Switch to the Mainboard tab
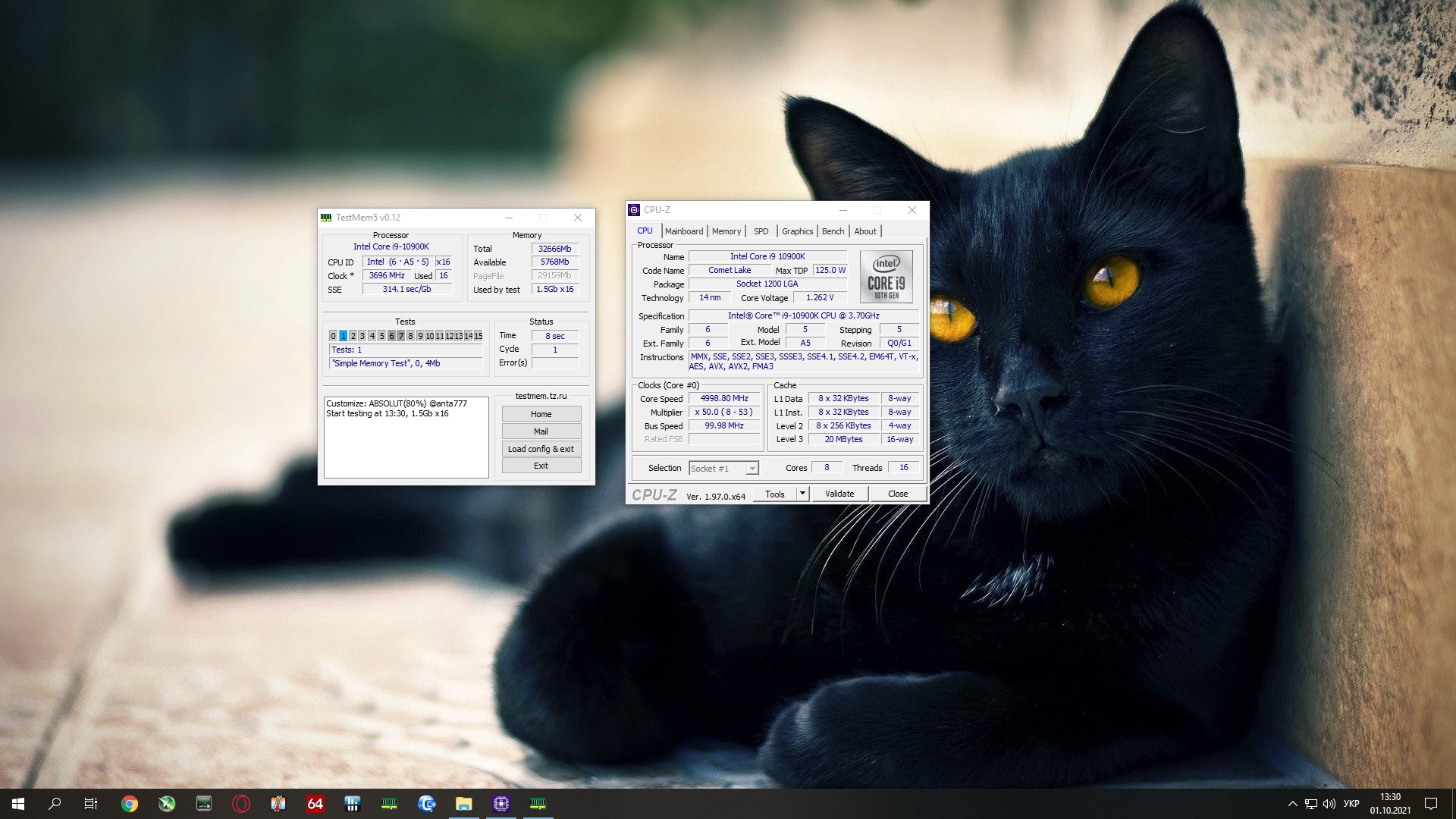Viewport: 1456px width, 819px height. 683,231
